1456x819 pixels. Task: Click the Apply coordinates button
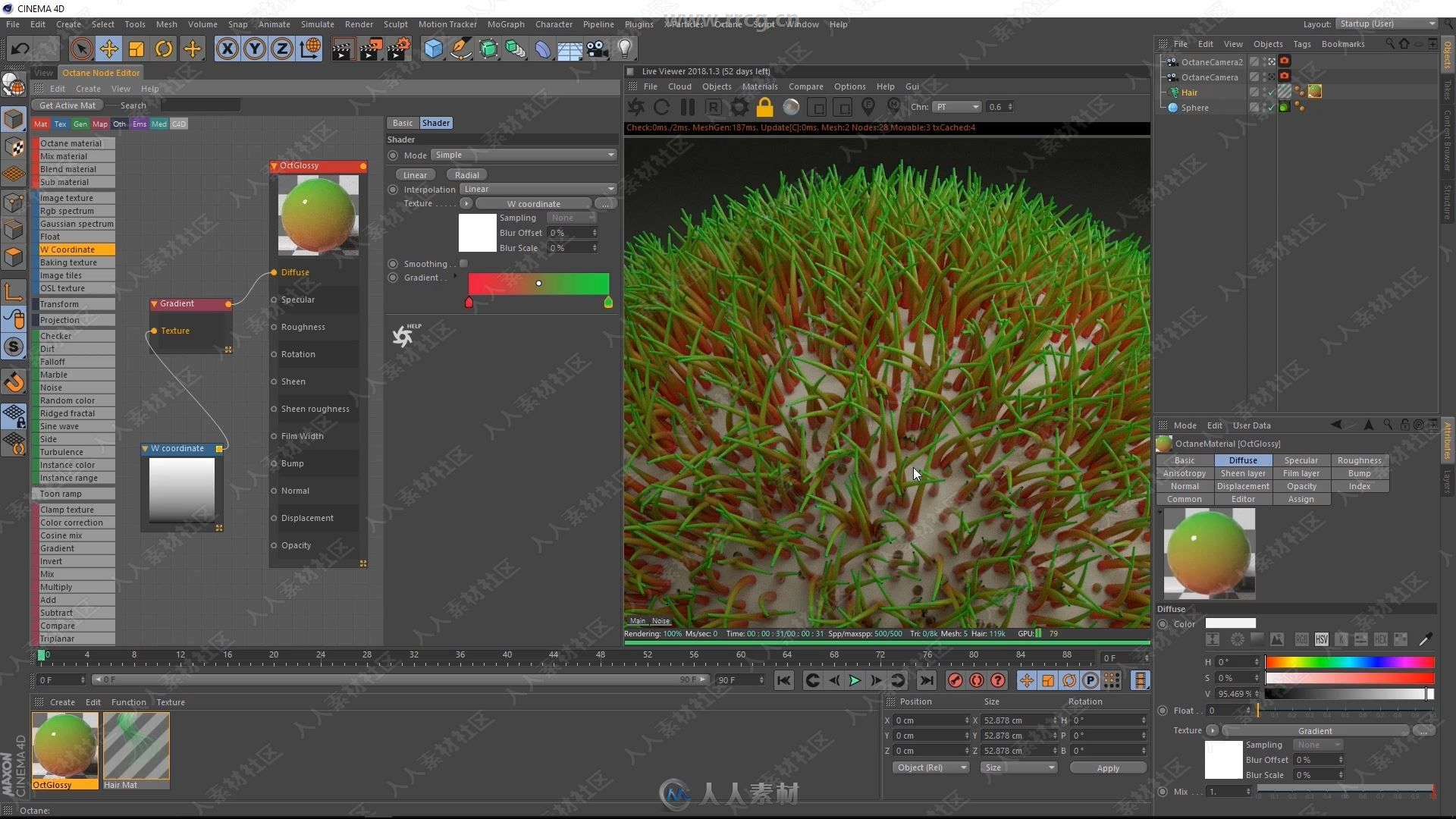pos(1108,768)
